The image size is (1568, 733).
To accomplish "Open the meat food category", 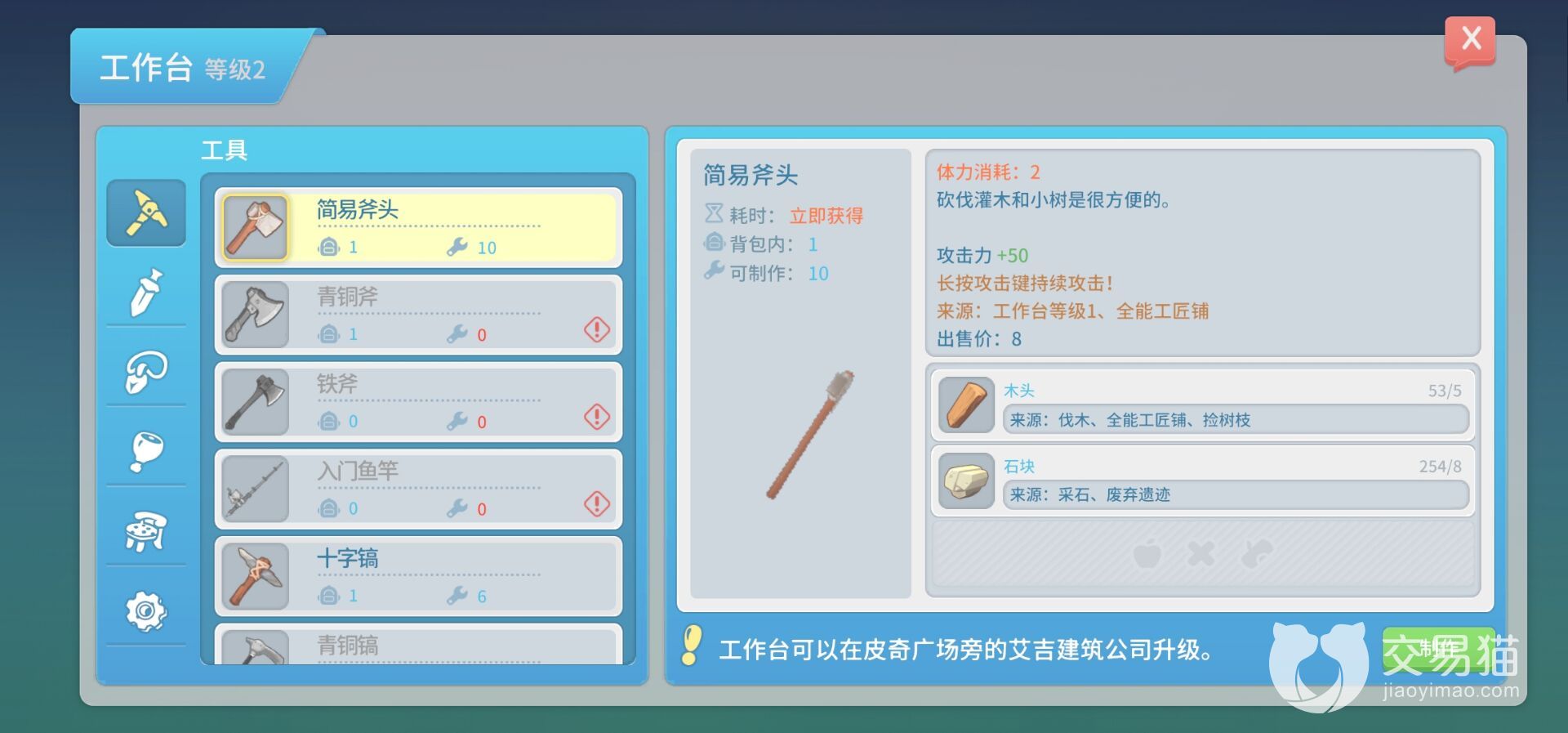I will pos(146,451).
